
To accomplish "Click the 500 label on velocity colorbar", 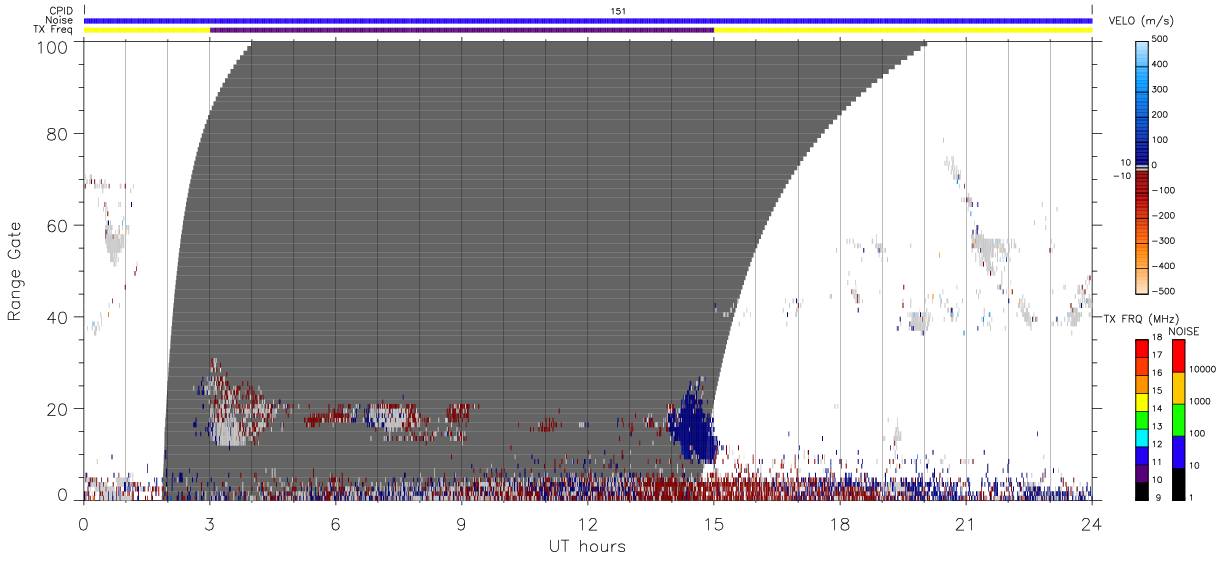I will tap(1160, 40).
